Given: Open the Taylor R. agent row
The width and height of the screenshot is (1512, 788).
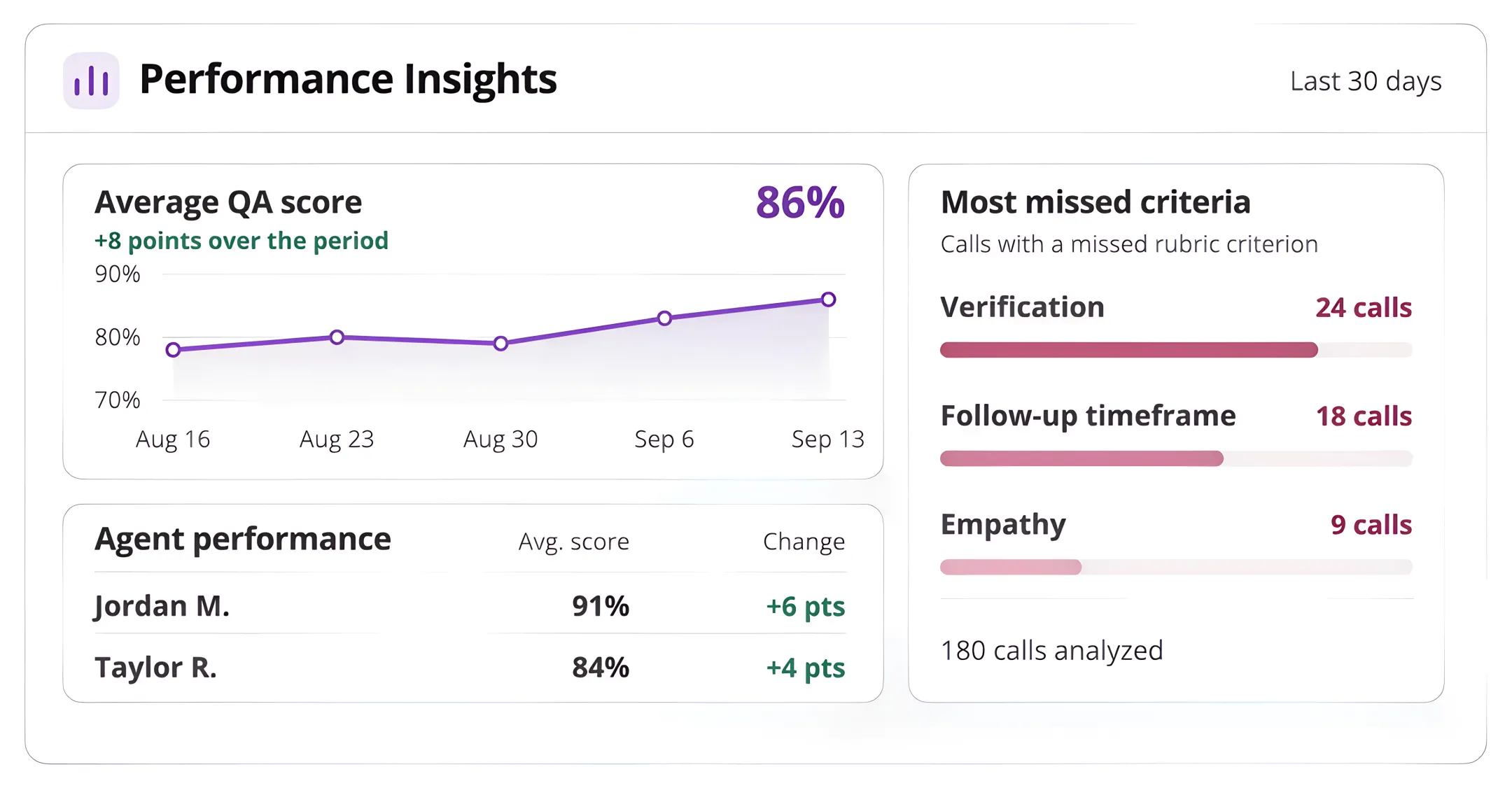Looking at the screenshot, I should [x=470, y=667].
